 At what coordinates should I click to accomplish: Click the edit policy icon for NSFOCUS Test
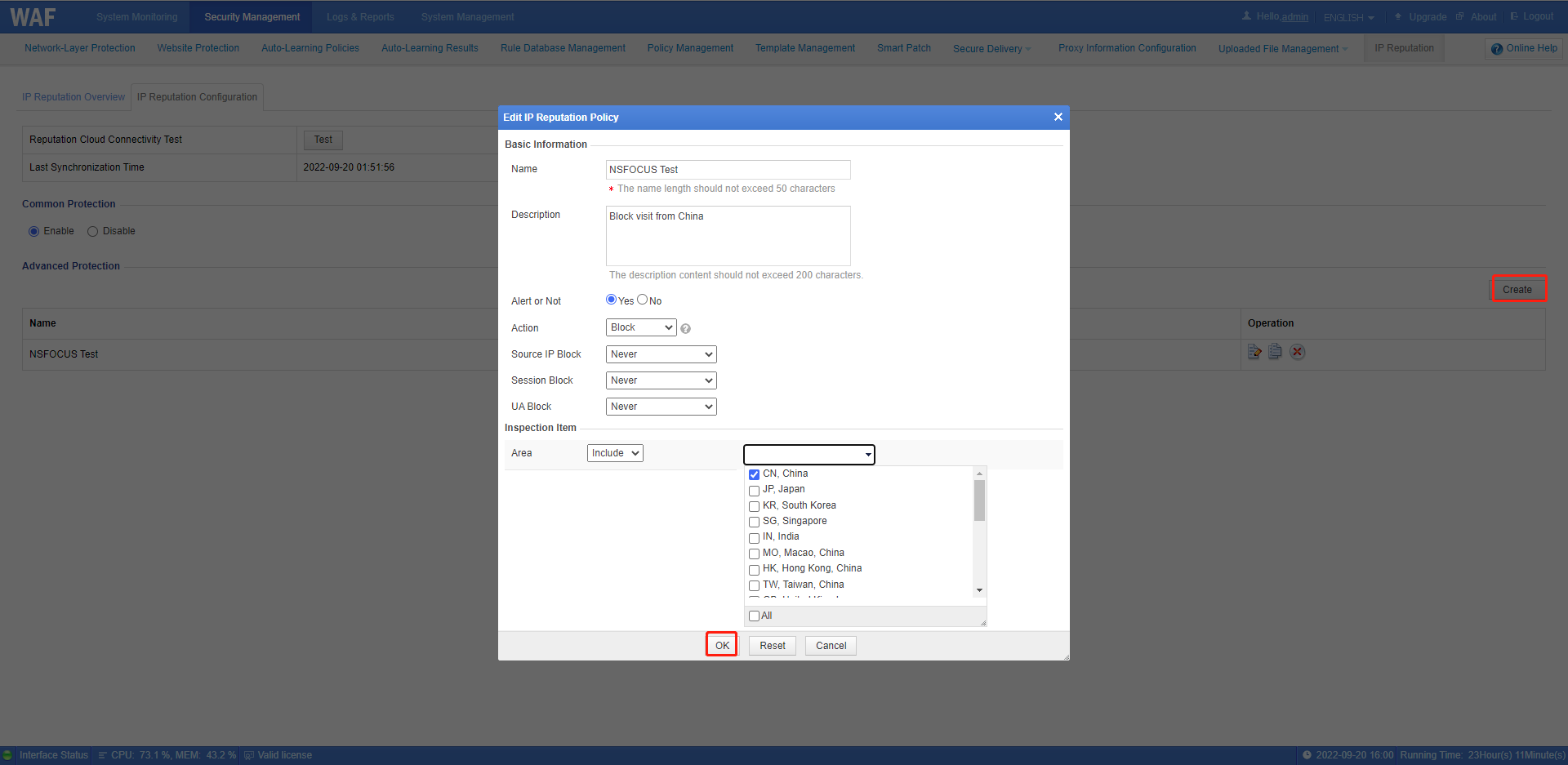pyautogui.click(x=1254, y=352)
